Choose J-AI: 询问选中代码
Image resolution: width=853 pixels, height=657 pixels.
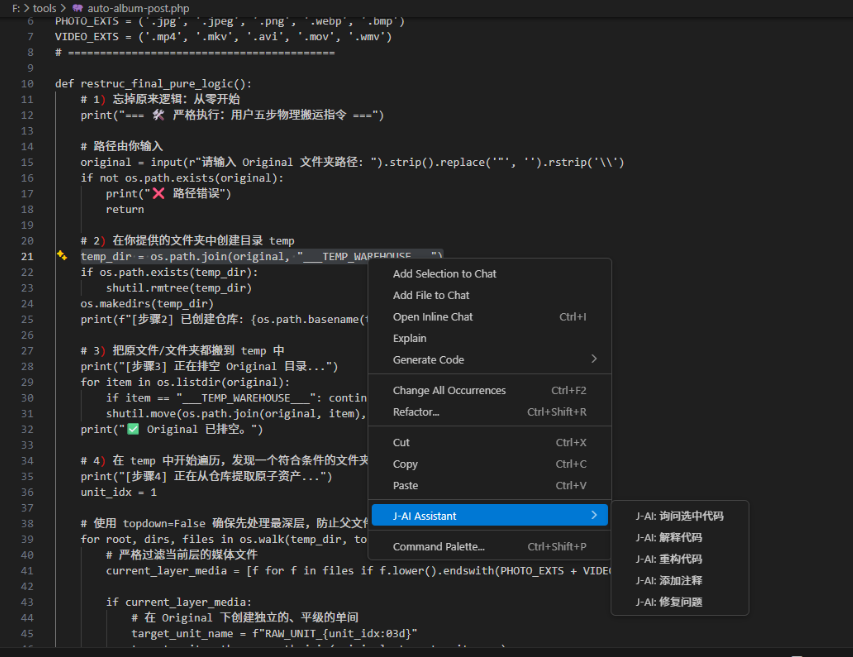coord(679,516)
